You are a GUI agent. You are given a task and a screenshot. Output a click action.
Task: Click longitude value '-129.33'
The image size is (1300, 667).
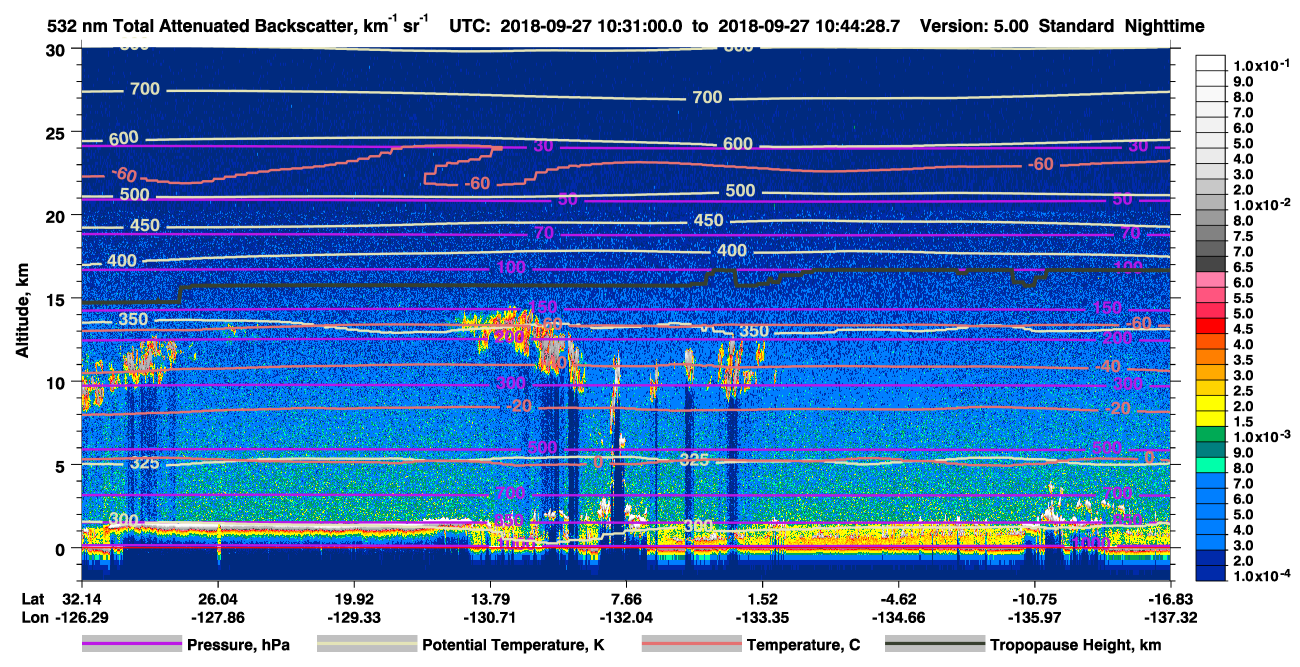point(354,617)
